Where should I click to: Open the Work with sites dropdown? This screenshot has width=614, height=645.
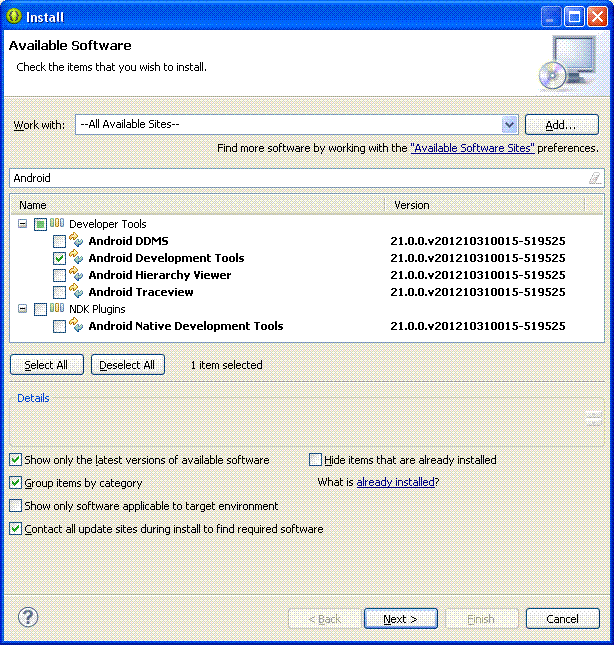[509, 124]
